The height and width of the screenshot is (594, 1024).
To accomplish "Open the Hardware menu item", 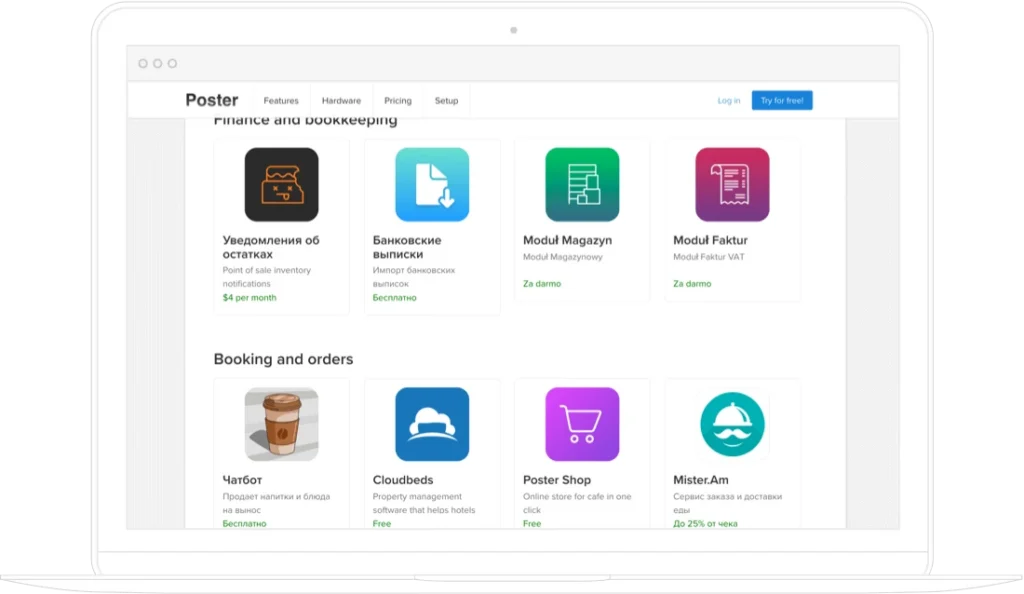I will 341,101.
